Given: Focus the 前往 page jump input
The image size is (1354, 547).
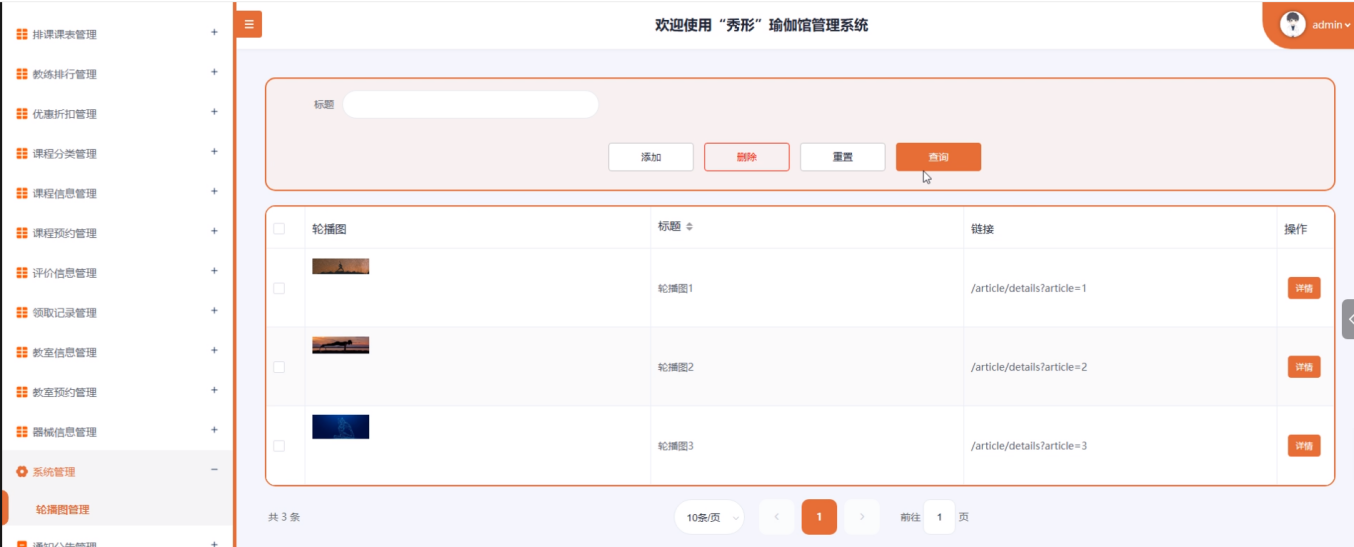Looking at the screenshot, I should (x=939, y=517).
